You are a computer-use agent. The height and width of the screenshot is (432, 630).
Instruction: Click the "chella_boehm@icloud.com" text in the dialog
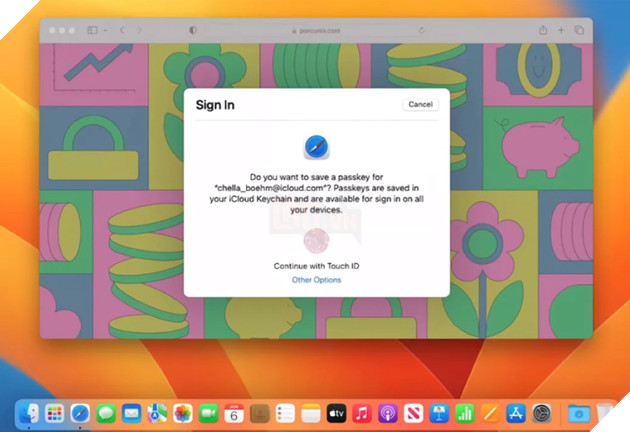click(270, 188)
